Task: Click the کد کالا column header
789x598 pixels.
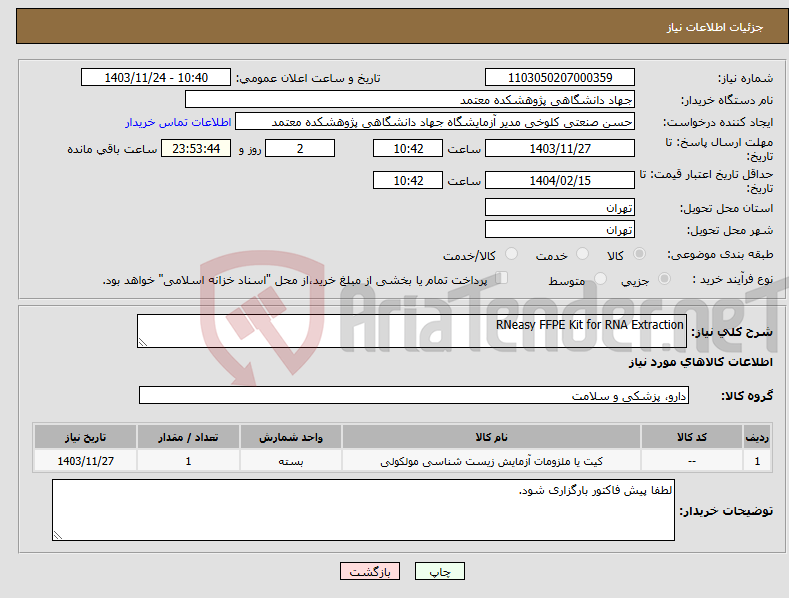Action: (x=692, y=437)
